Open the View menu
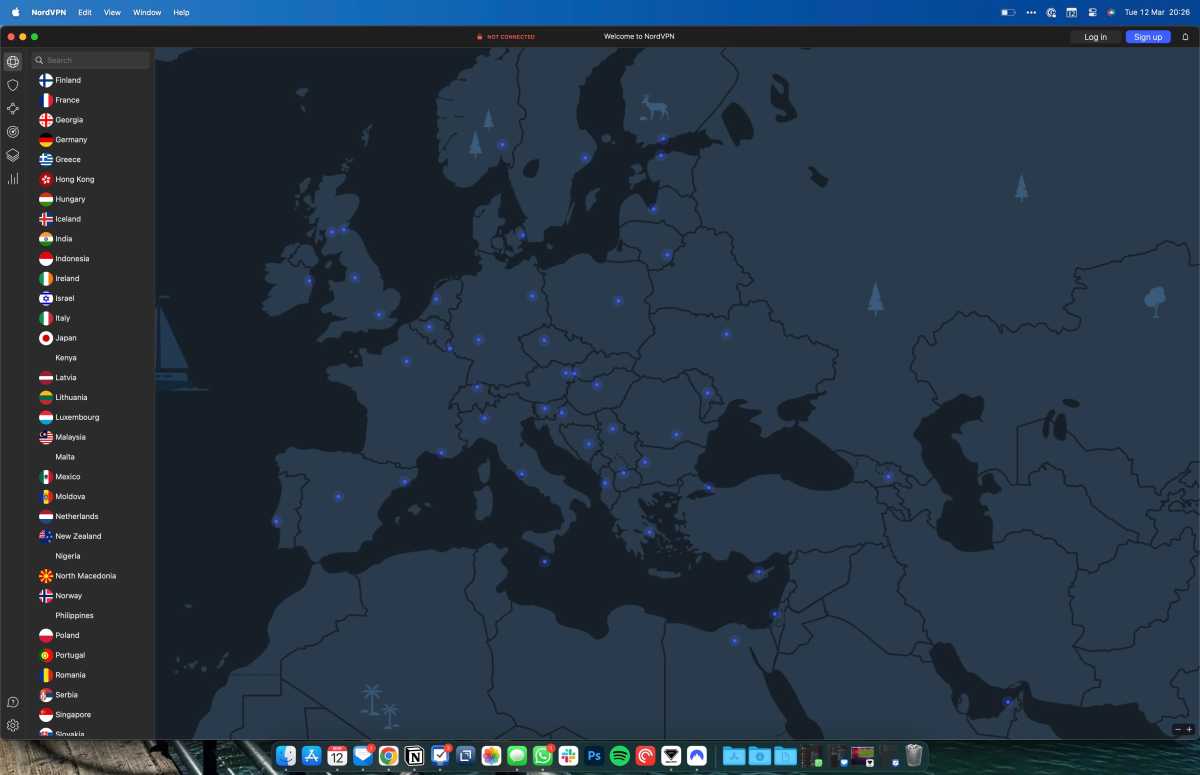The image size is (1200, 775). (x=112, y=12)
